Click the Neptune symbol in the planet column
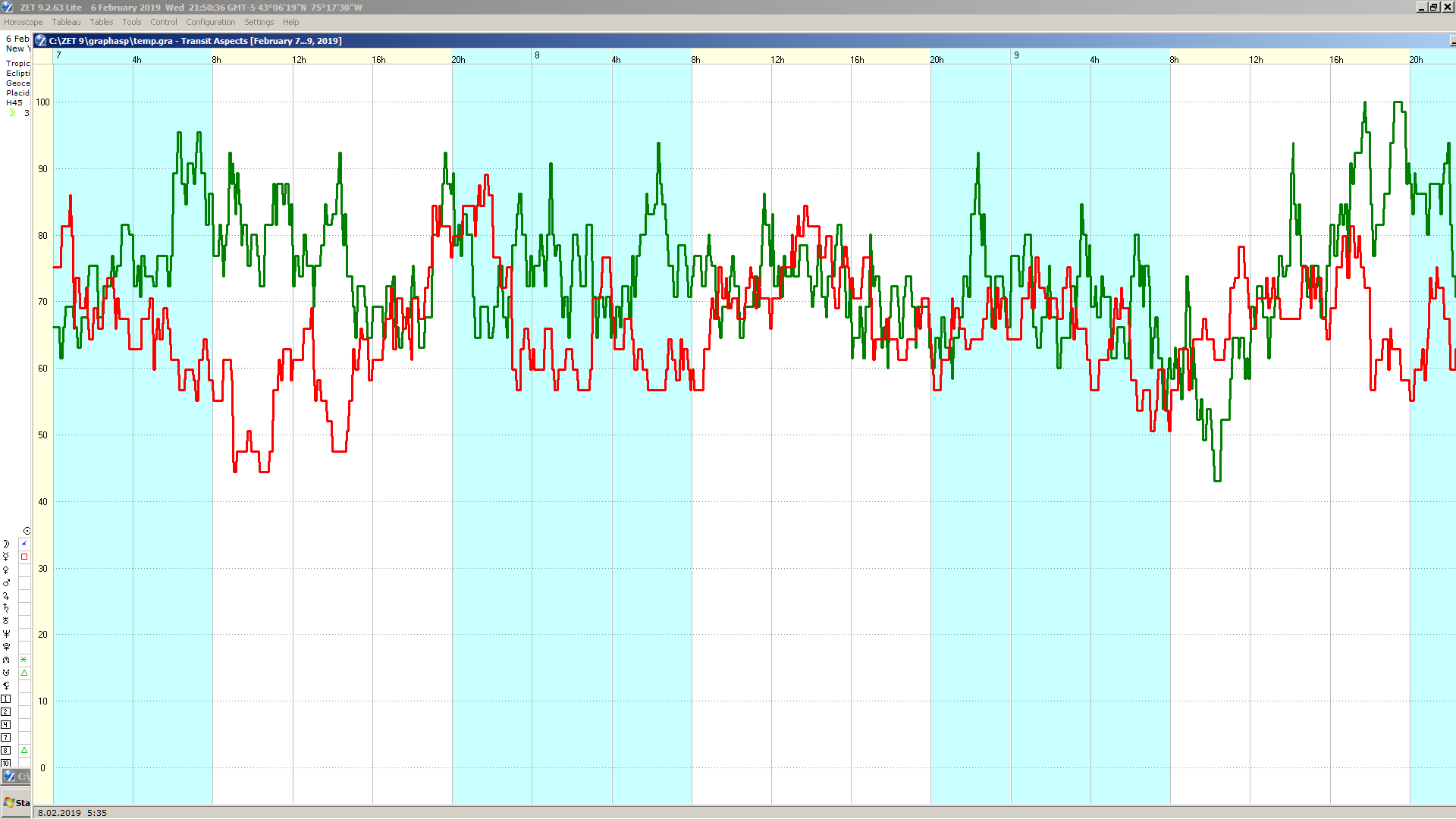Screen dimensions: 1456x819 6,634
